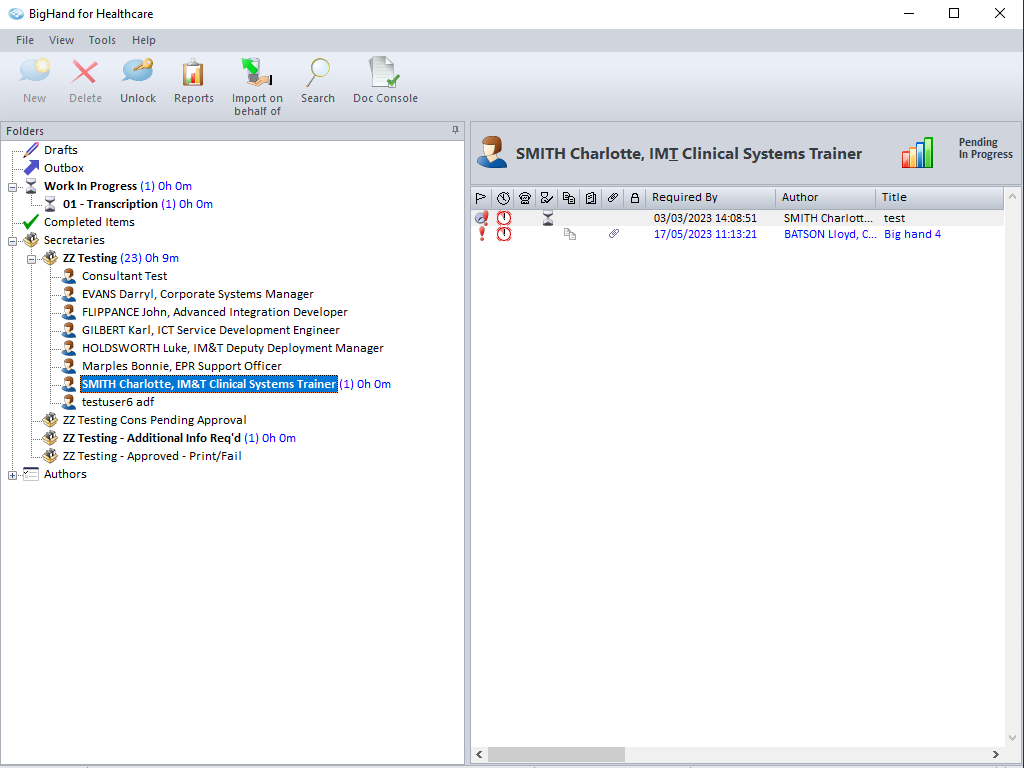Screen dimensions: 1024x768
Task: Click the flag column header icon
Action: pos(481,198)
